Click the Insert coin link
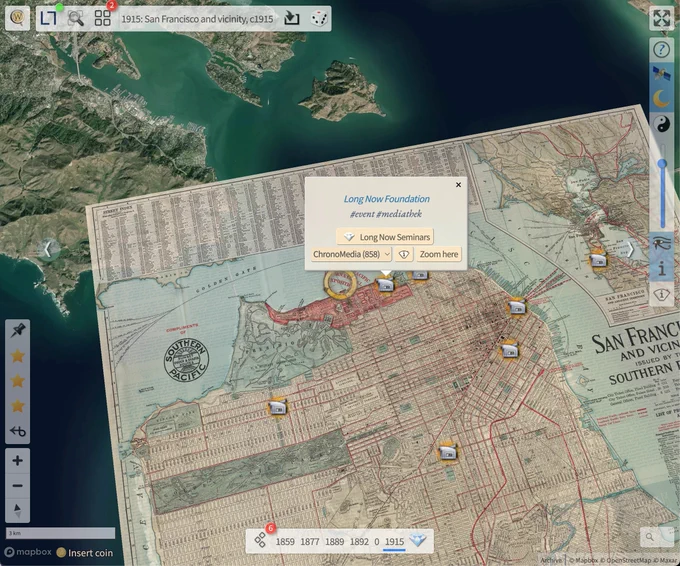 (85, 553)
